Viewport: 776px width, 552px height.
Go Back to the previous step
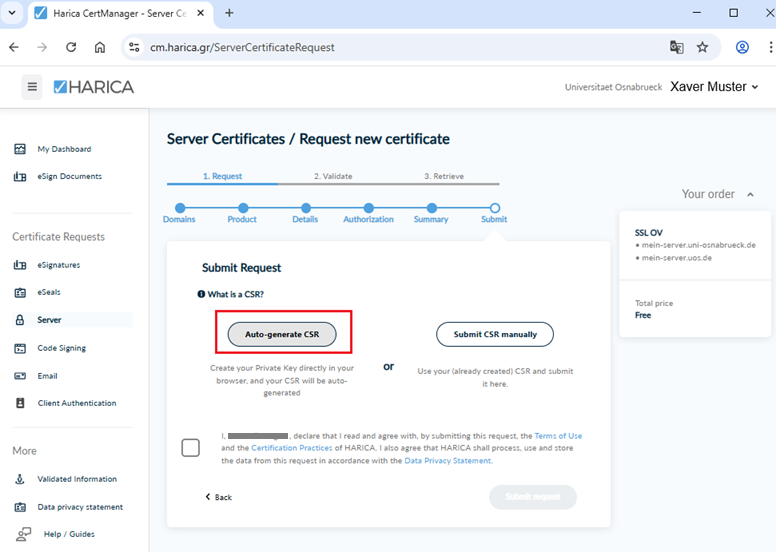219,497
